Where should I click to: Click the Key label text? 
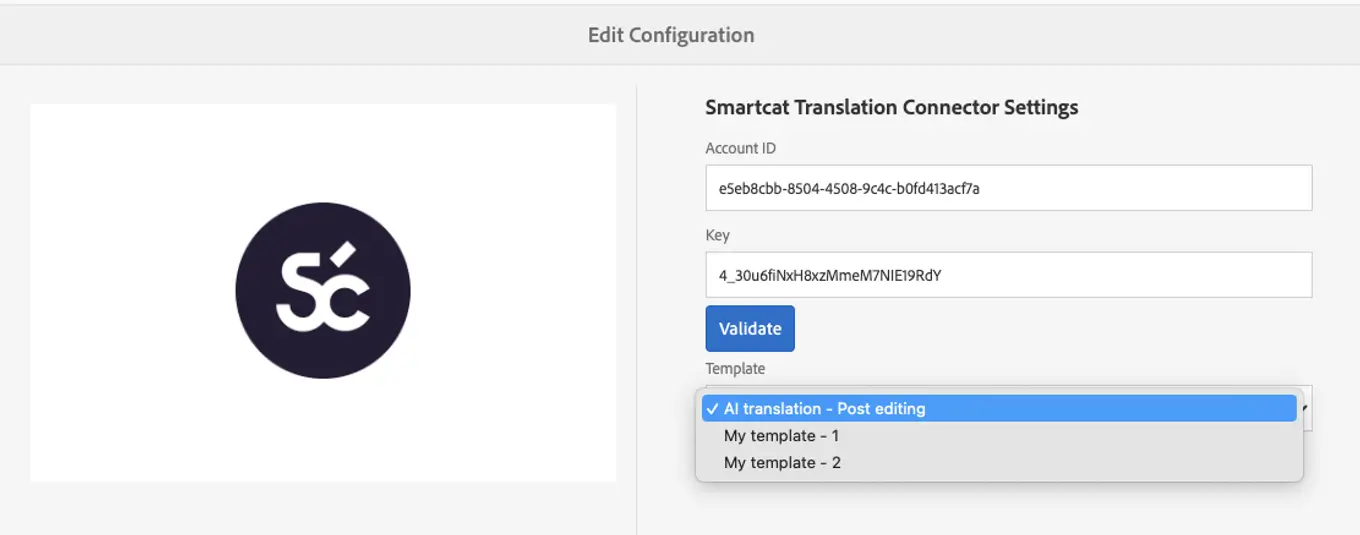[718, 235]
